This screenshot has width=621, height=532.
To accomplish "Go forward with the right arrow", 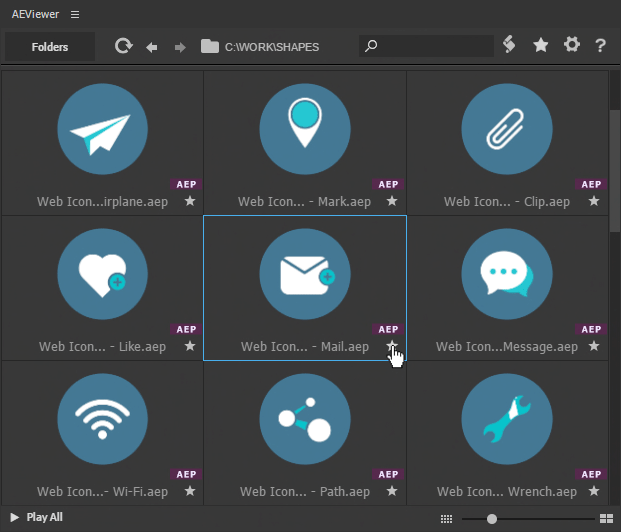I will click(180, 48).
